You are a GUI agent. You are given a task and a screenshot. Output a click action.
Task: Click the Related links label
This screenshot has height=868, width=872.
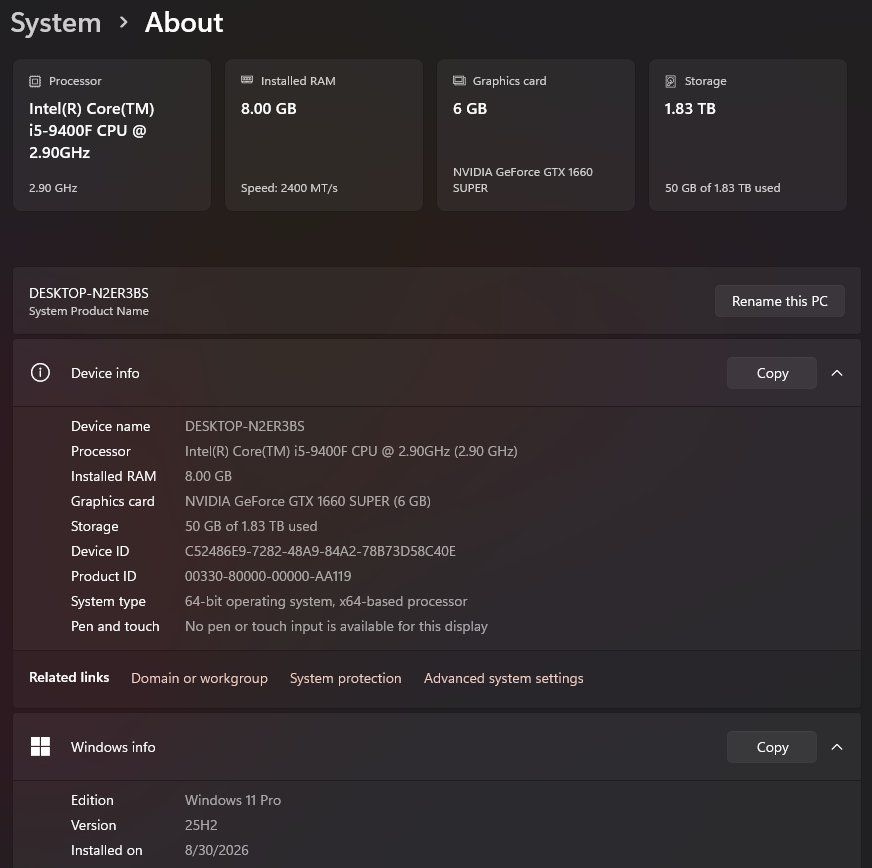click(x=69, y=677)
